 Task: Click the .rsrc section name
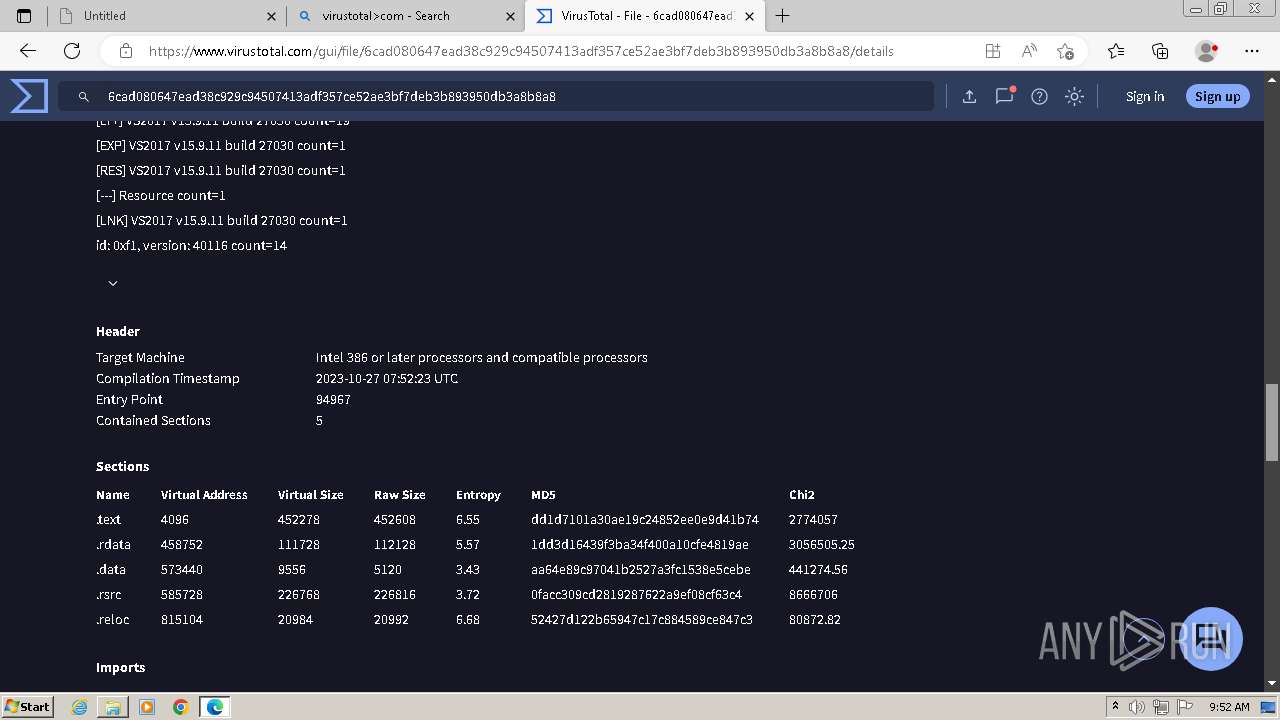(109, 595)
